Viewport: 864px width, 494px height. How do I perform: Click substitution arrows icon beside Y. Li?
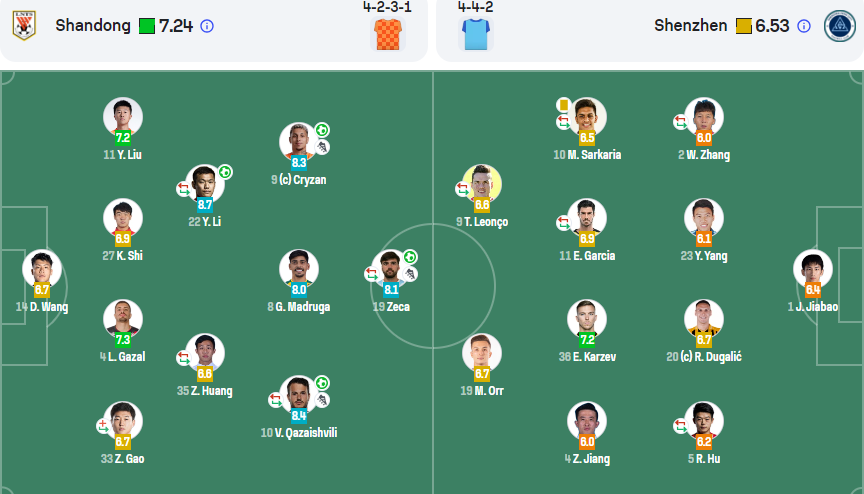point(183,188)
